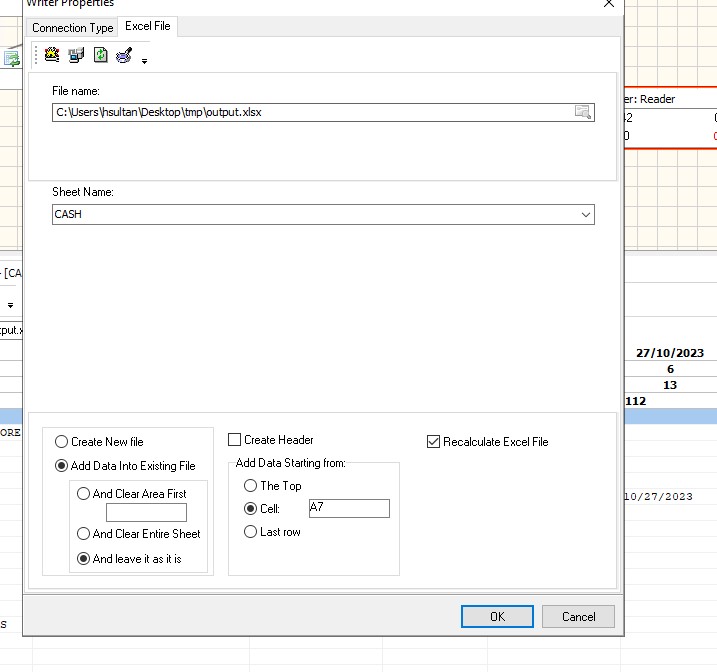
Task: Click the first toolbar icon with yellow burst
Action: pos(52,55)
